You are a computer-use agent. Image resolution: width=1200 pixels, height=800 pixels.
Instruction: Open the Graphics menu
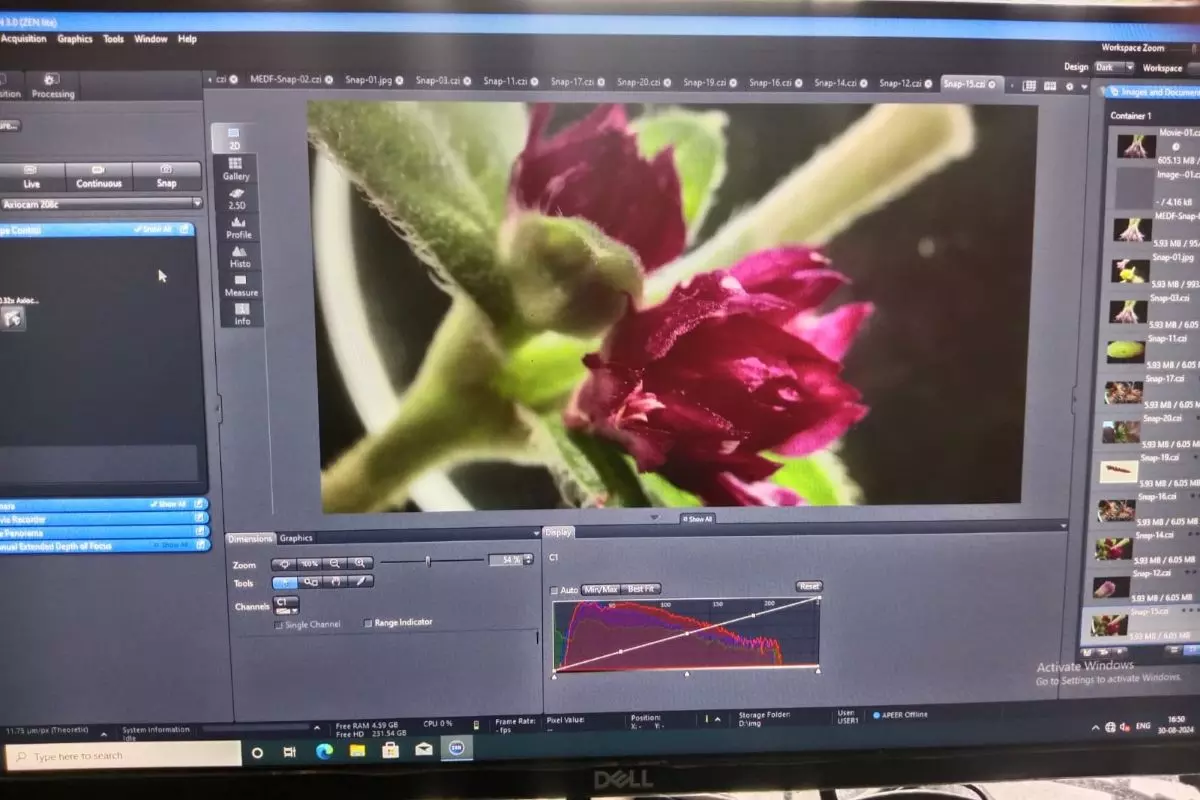(75, 39)
